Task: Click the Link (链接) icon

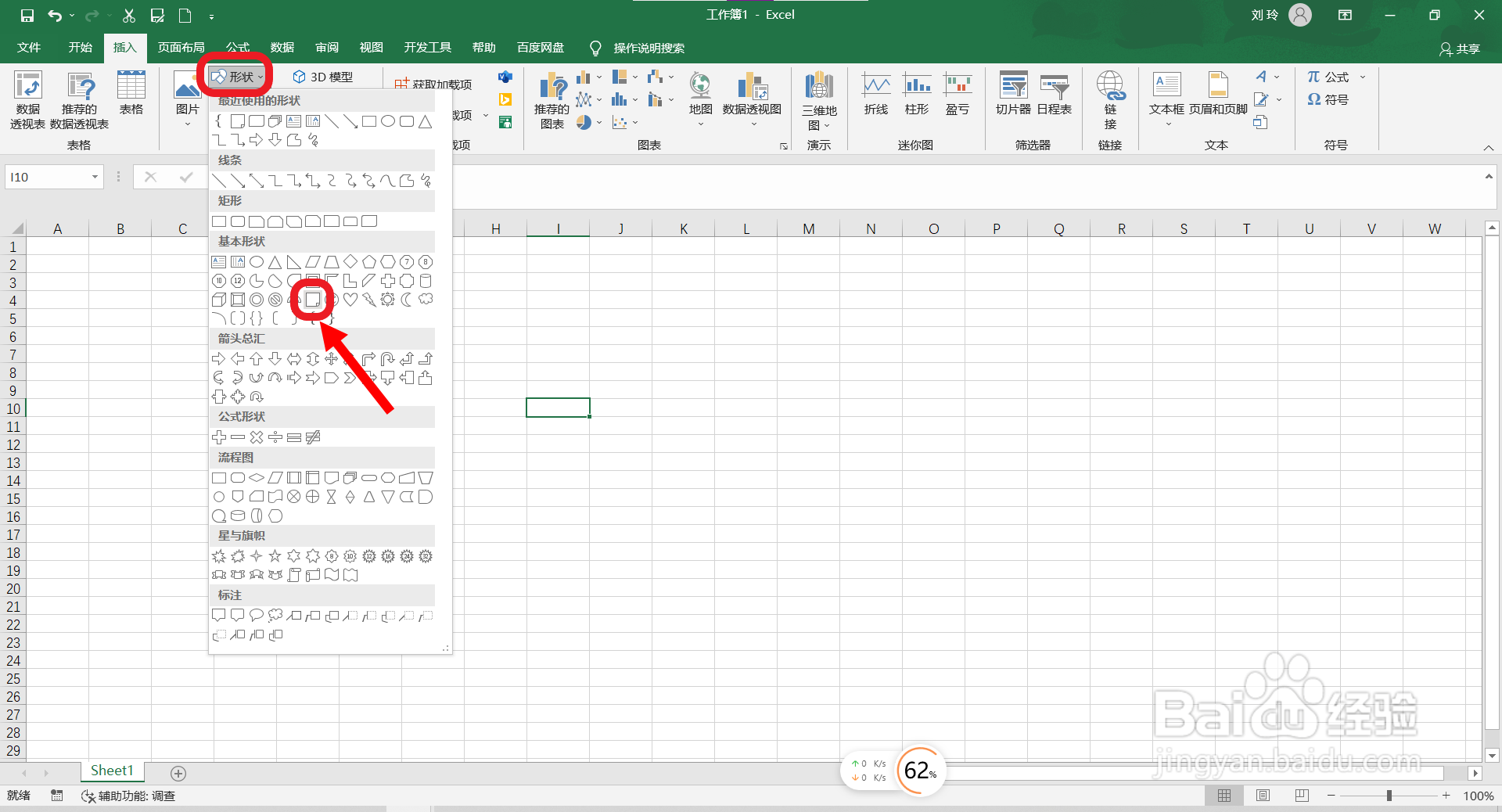Action: [x=1110, y=100]
